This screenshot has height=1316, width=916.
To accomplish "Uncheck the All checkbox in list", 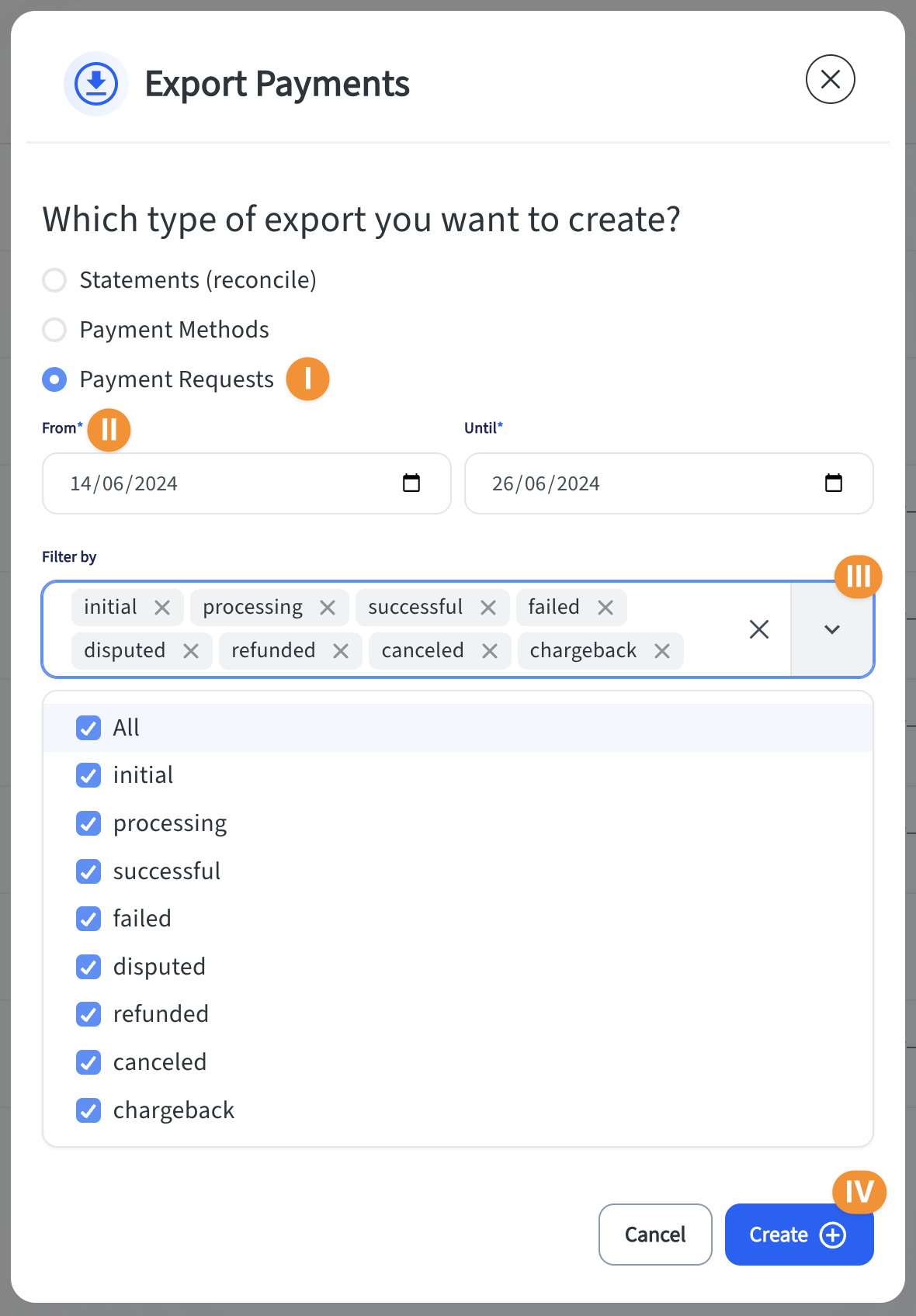I will tap(88, 728).
